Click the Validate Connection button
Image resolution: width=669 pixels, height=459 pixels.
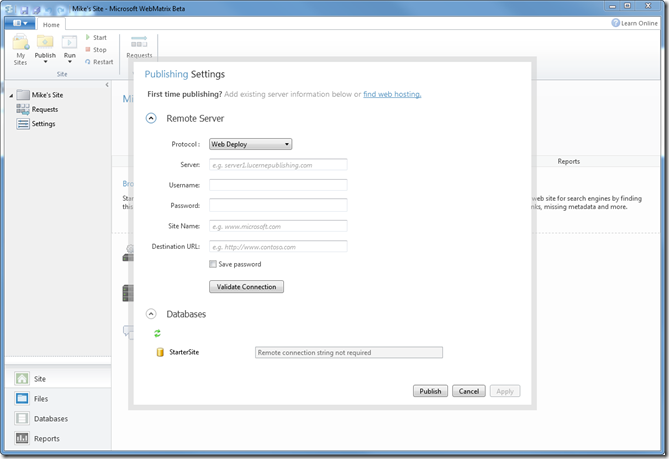pos(246,287)
